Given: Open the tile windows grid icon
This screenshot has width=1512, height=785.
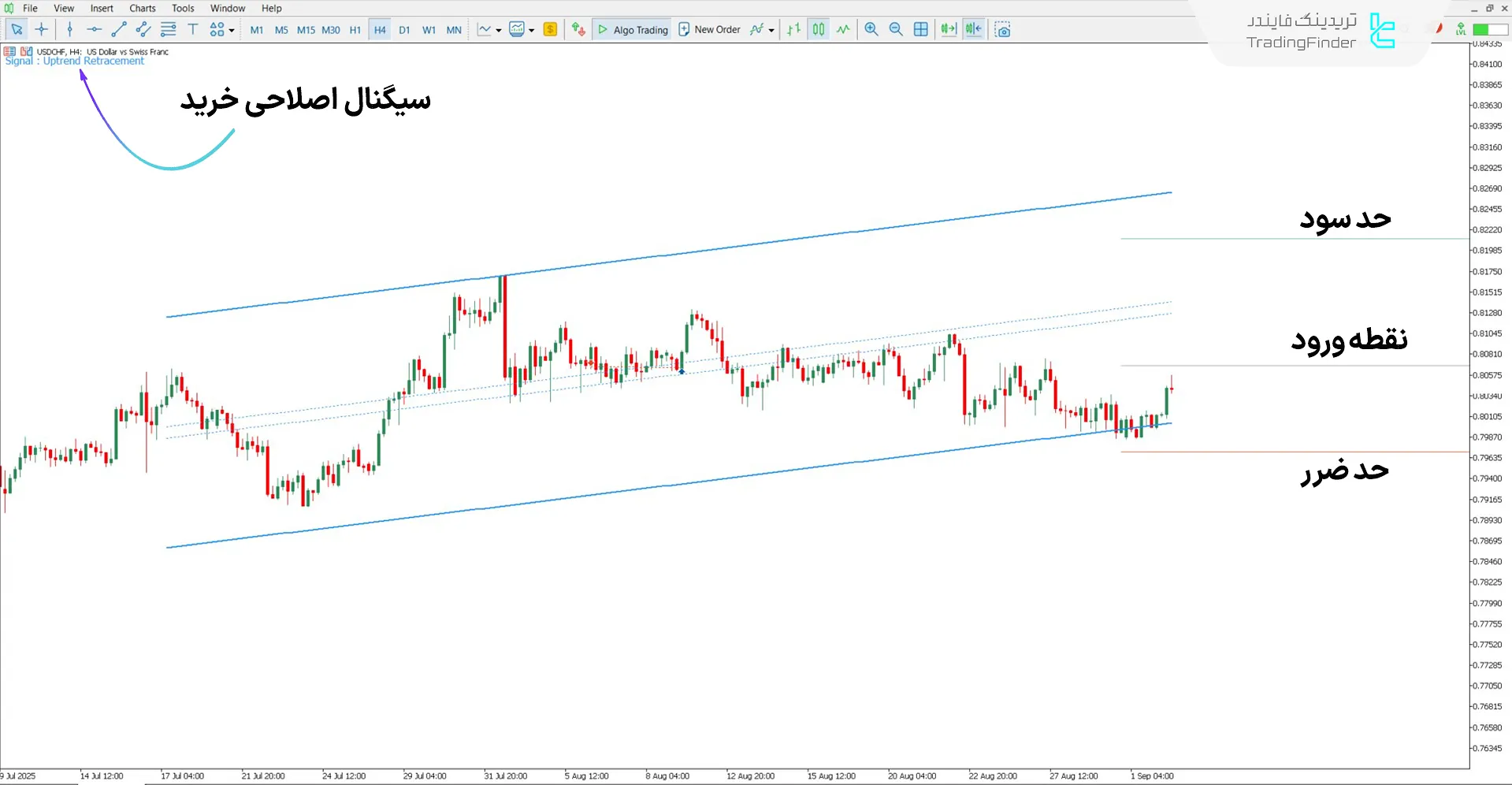Looking at the screenshot, I should tap(920, 30).
